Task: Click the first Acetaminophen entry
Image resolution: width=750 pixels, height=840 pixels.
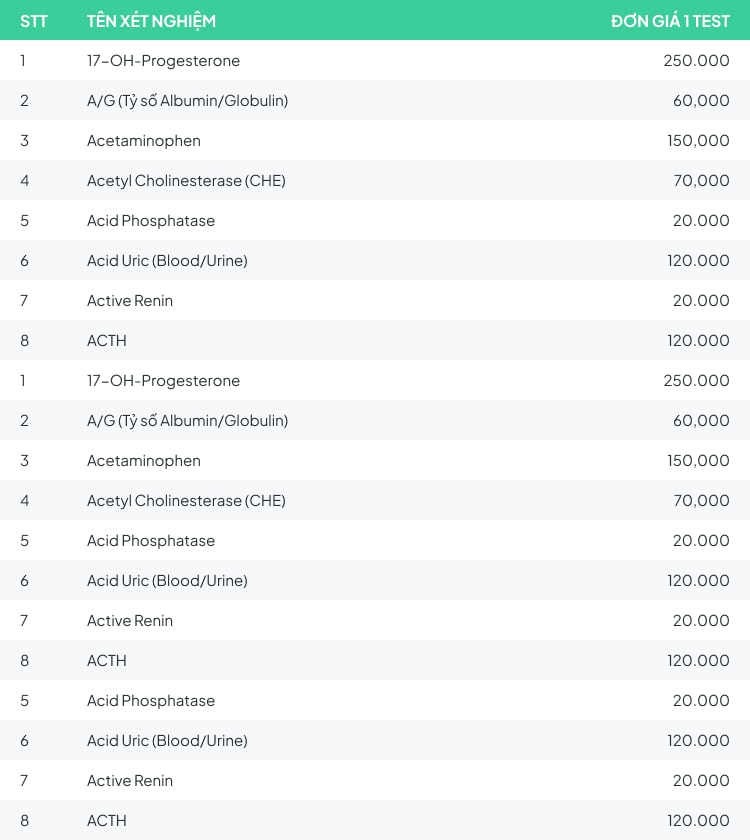Action: pos(143,141)
